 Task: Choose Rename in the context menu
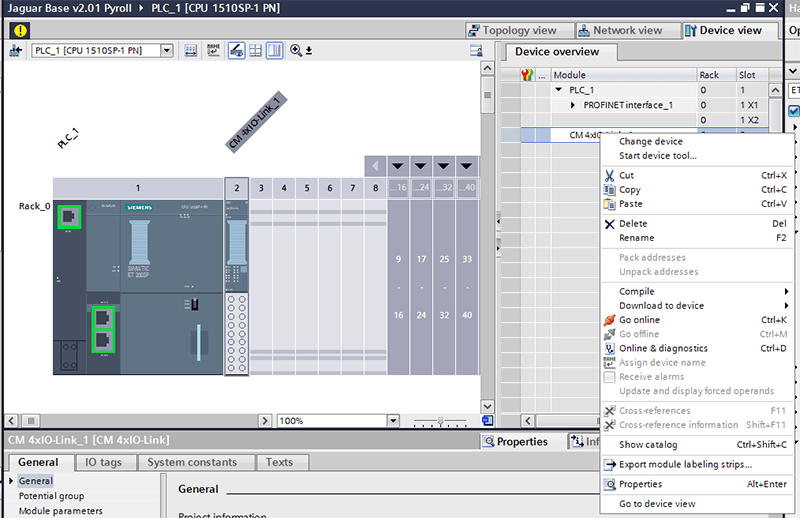pyautogui.click(x=697, y=238)
